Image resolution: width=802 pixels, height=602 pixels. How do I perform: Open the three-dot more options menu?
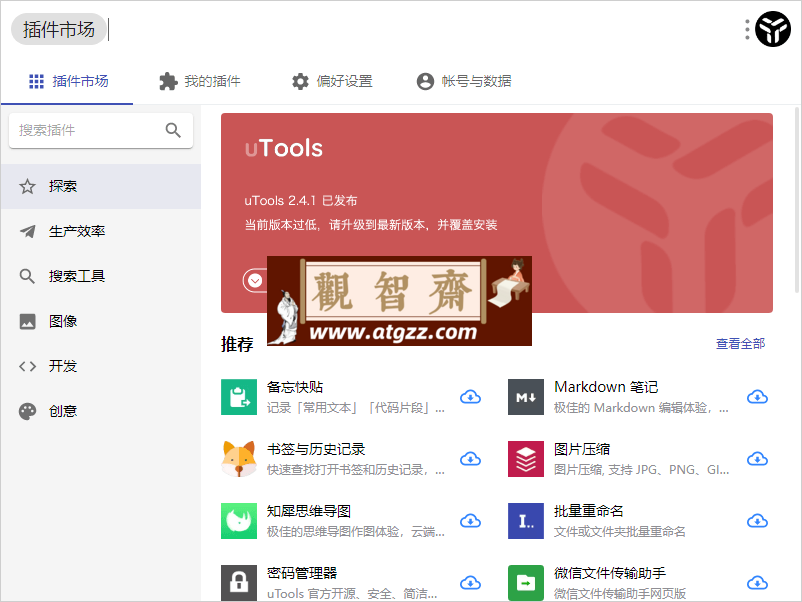click(x=747, y=29)
